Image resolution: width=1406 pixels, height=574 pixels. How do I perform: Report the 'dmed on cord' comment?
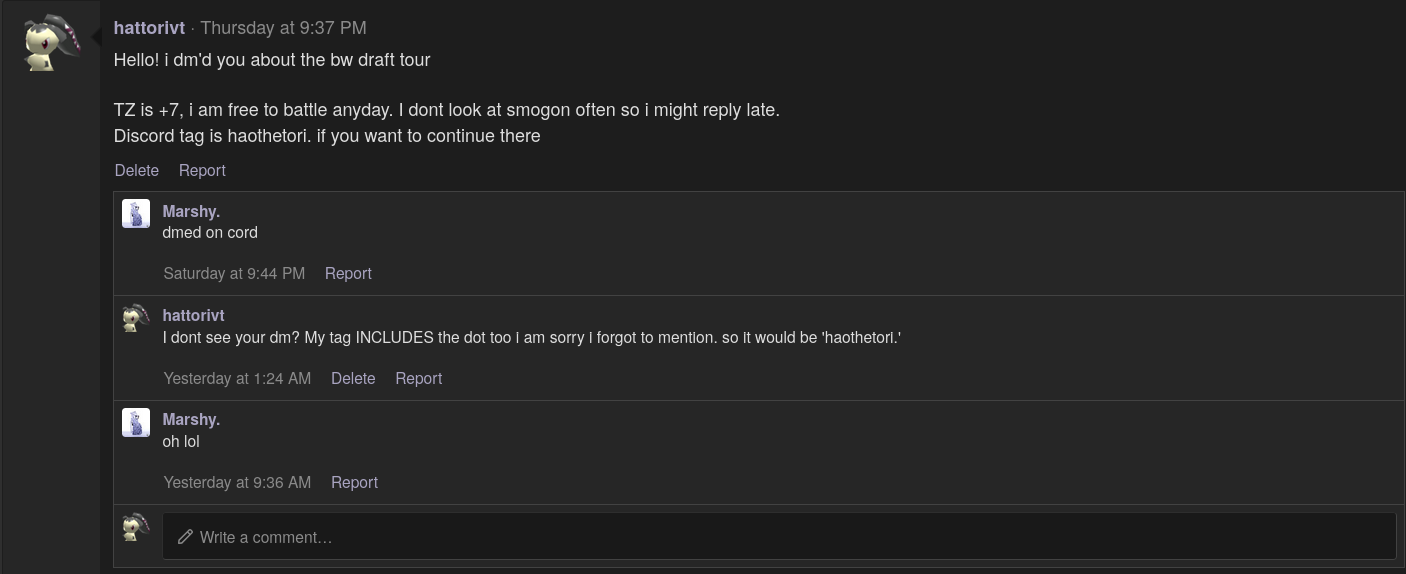(348, 273)
